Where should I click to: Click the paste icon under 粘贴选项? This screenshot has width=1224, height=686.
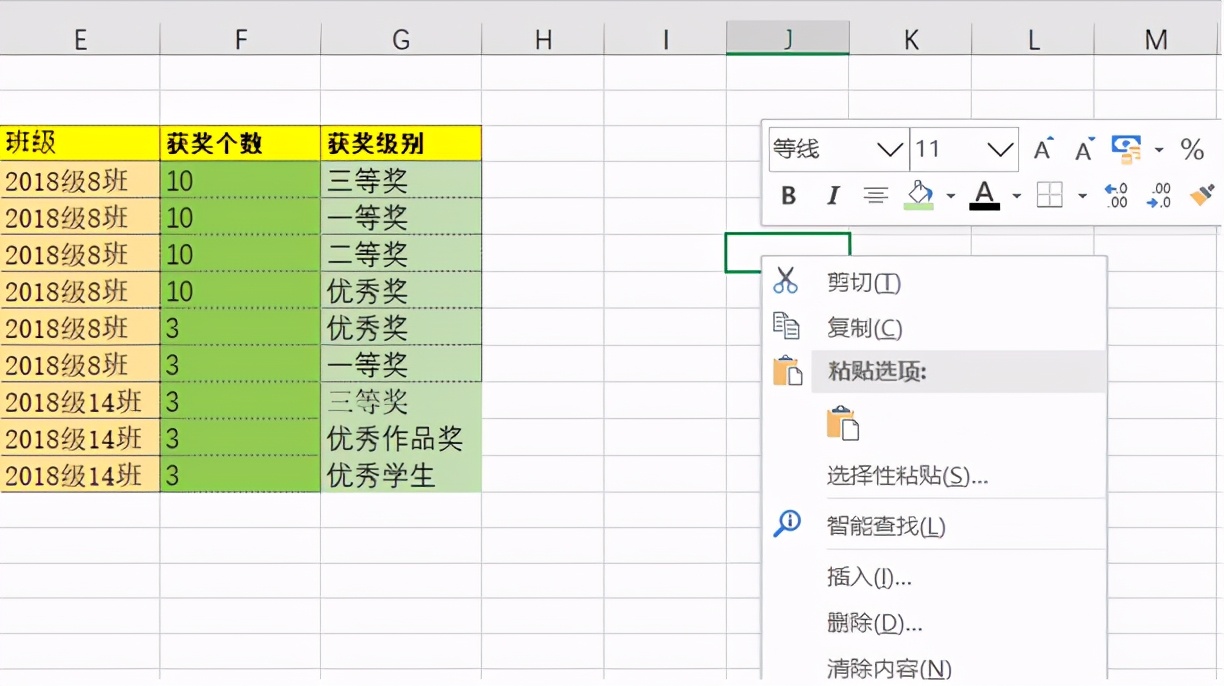[843, 424]
